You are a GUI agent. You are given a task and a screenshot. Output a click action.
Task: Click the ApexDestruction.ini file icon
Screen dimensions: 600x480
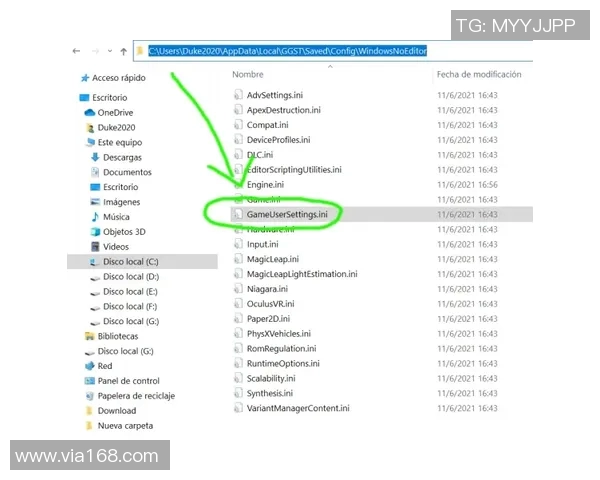click(x=238, y=110)
